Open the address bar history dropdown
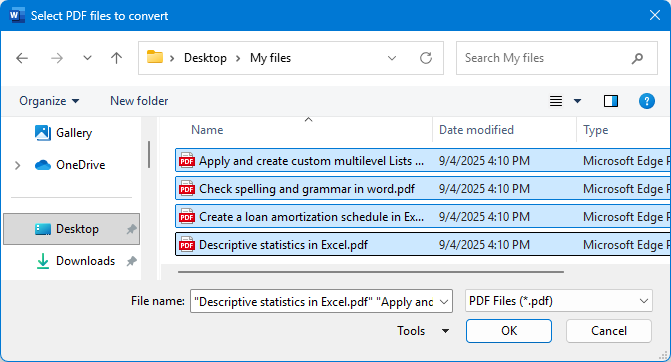The width and height of the screenshot is (671, 362). click(x=392, y=58)
